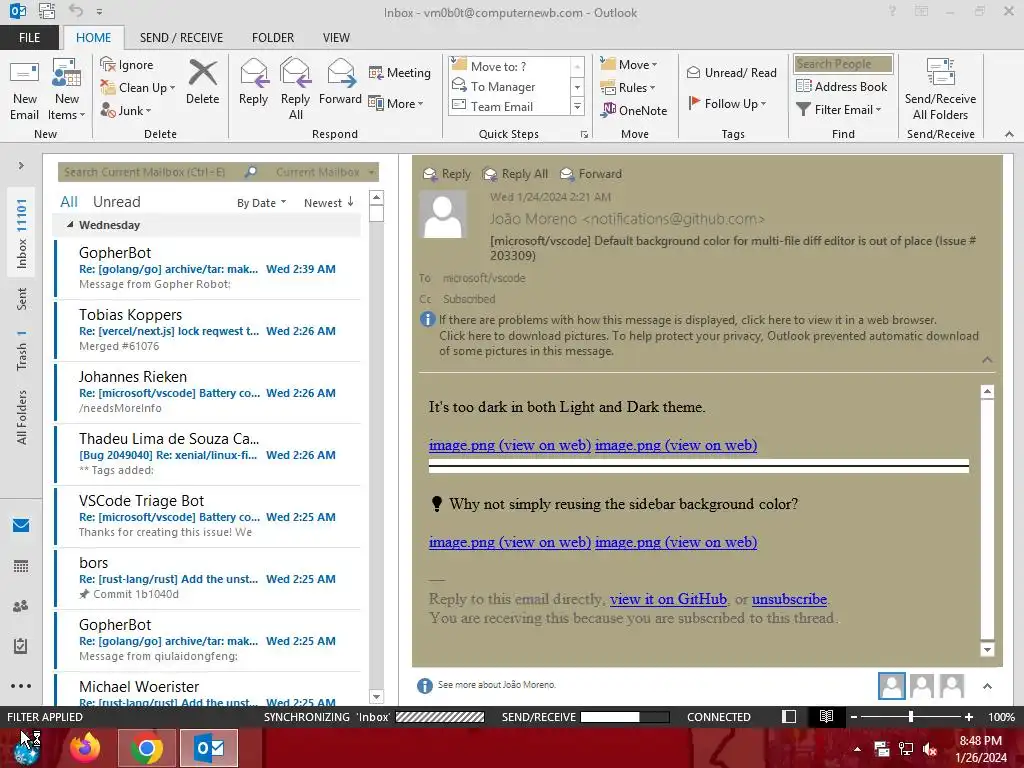Expand the Quick Steps gallery
Image resolution: width=1024 pixels, height=768 pixels.
tap(577, 106)
